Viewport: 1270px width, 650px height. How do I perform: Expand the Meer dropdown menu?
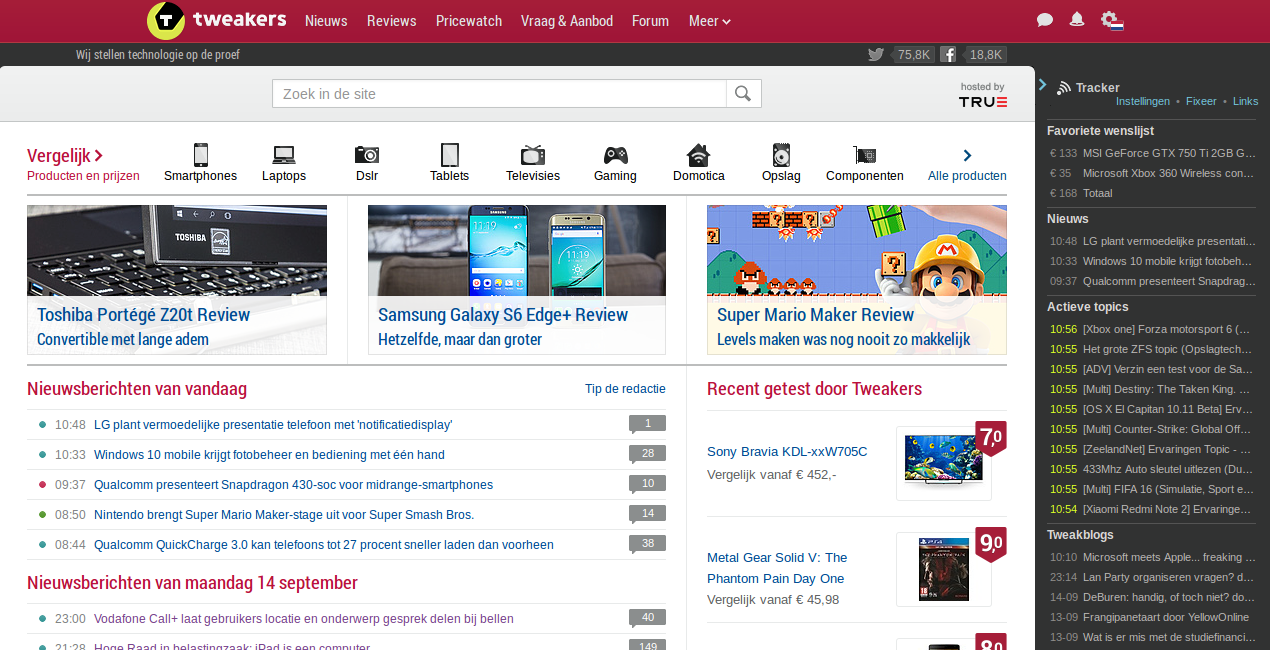[710, 21]
